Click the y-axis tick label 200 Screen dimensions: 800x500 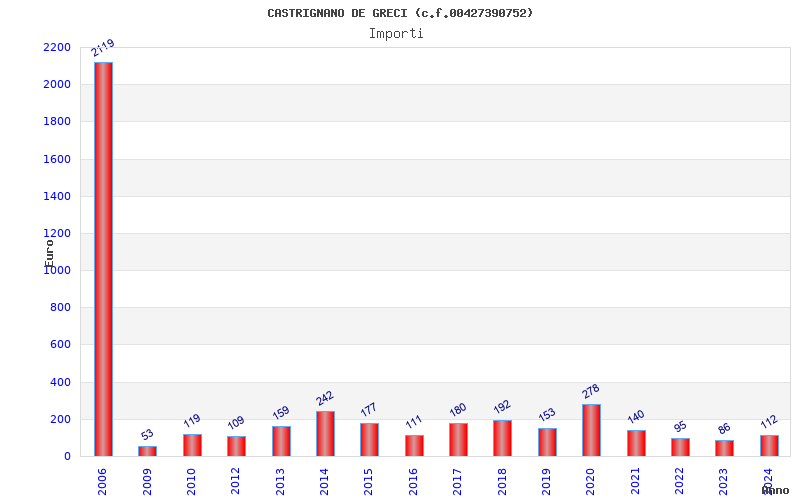pos(60,419)
